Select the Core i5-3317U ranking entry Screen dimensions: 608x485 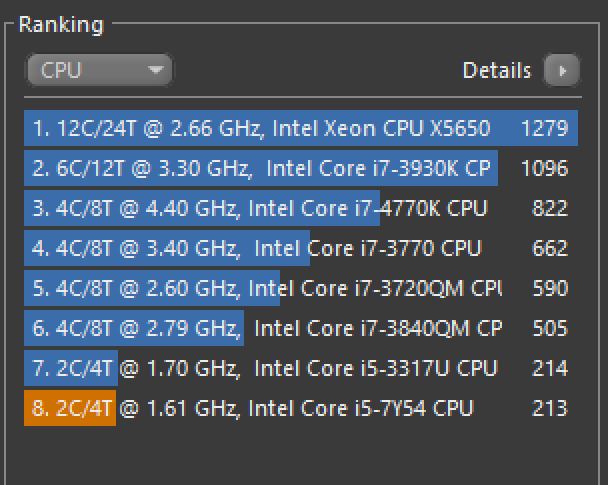coord(264,368)
